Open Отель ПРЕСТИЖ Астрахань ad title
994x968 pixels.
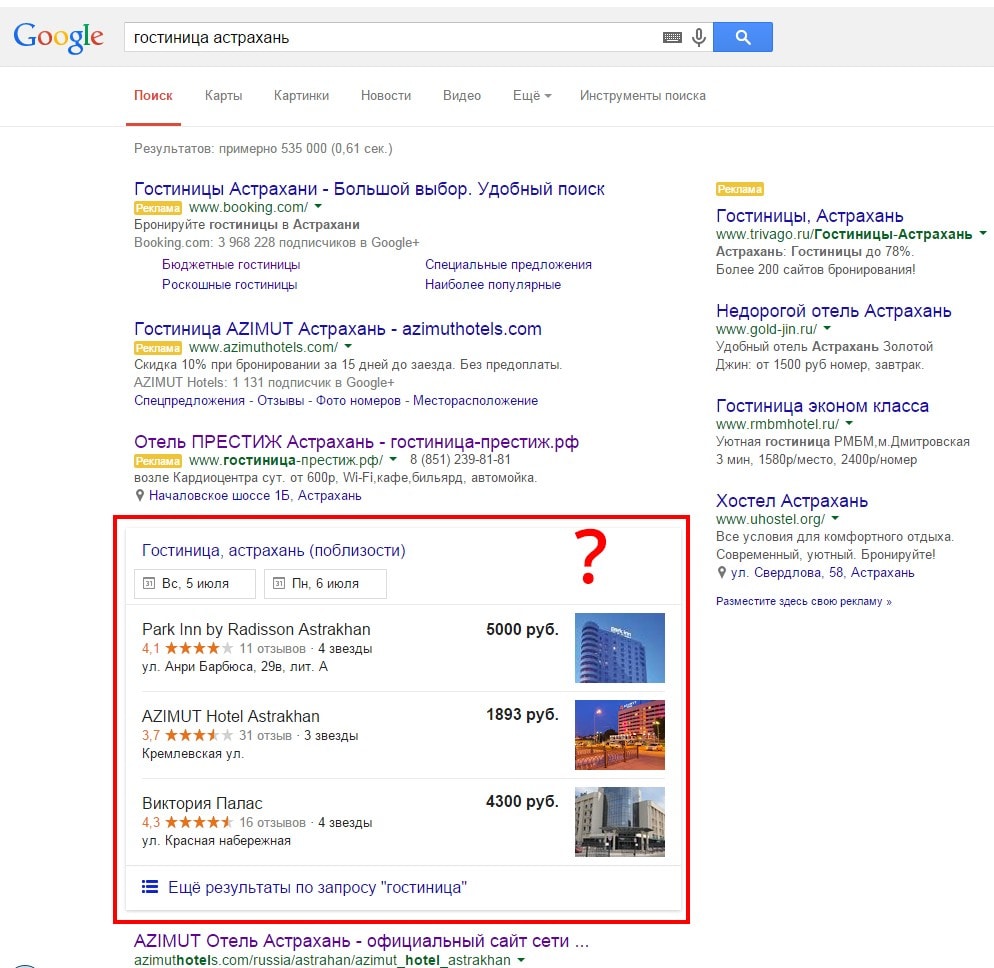tap(356, 442)
